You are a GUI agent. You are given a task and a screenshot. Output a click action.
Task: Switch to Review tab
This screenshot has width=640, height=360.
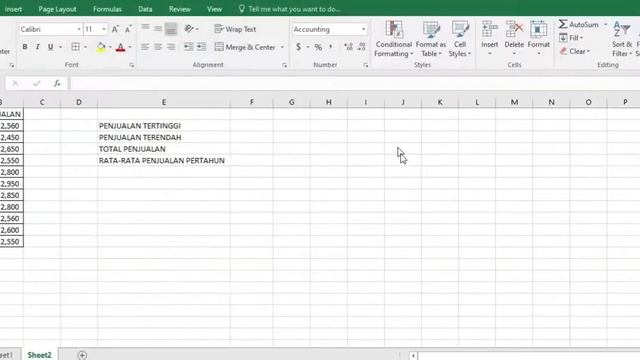[180, 9]
